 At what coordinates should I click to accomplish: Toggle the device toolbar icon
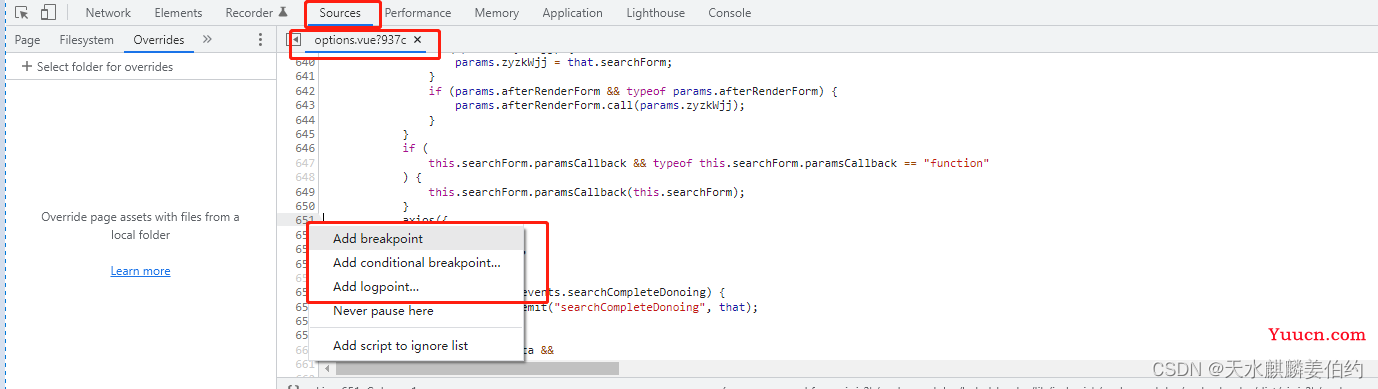click(x=48, y=13)
